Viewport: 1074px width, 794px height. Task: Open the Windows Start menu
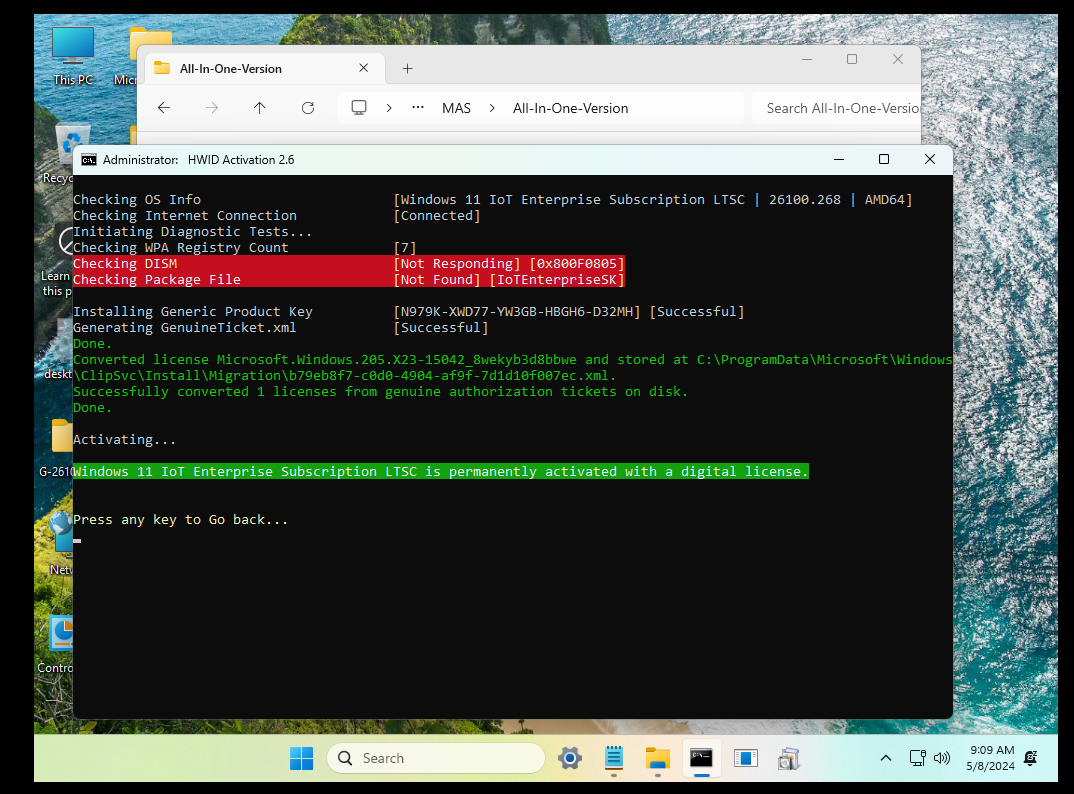point(301,758)
